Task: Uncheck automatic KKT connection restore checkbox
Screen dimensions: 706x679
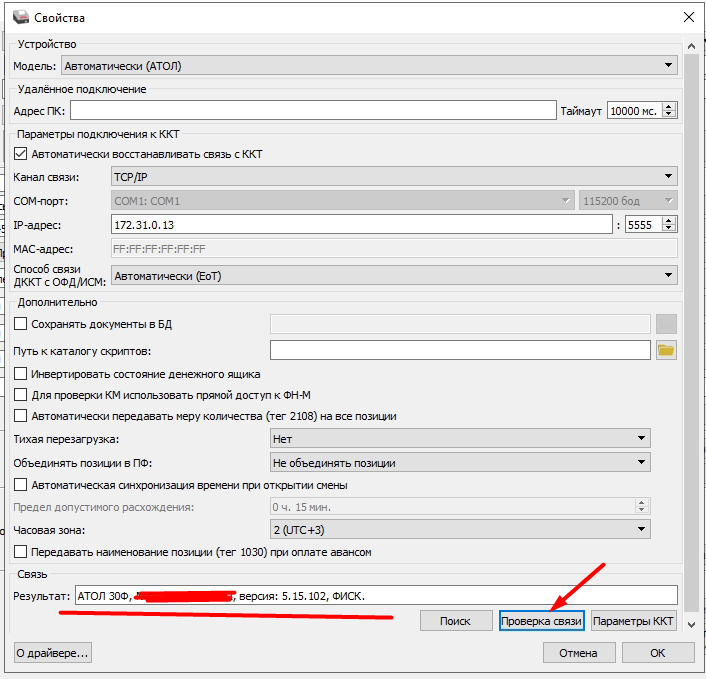Action: coord(21,155)
